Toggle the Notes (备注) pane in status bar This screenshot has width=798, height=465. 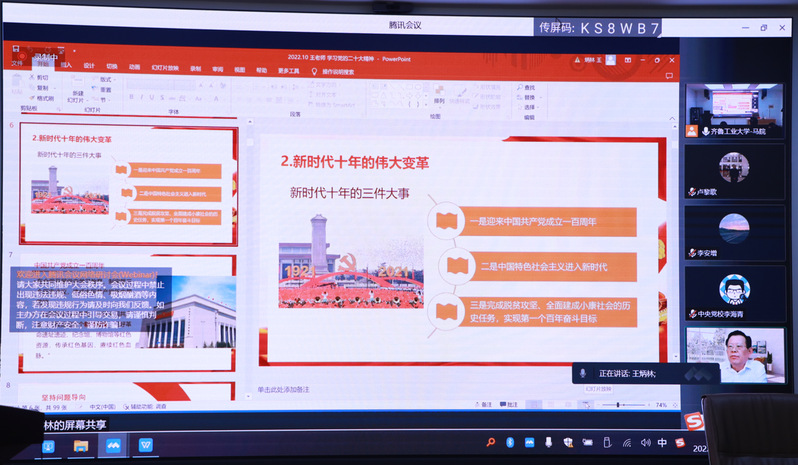(x=483, y=404)
